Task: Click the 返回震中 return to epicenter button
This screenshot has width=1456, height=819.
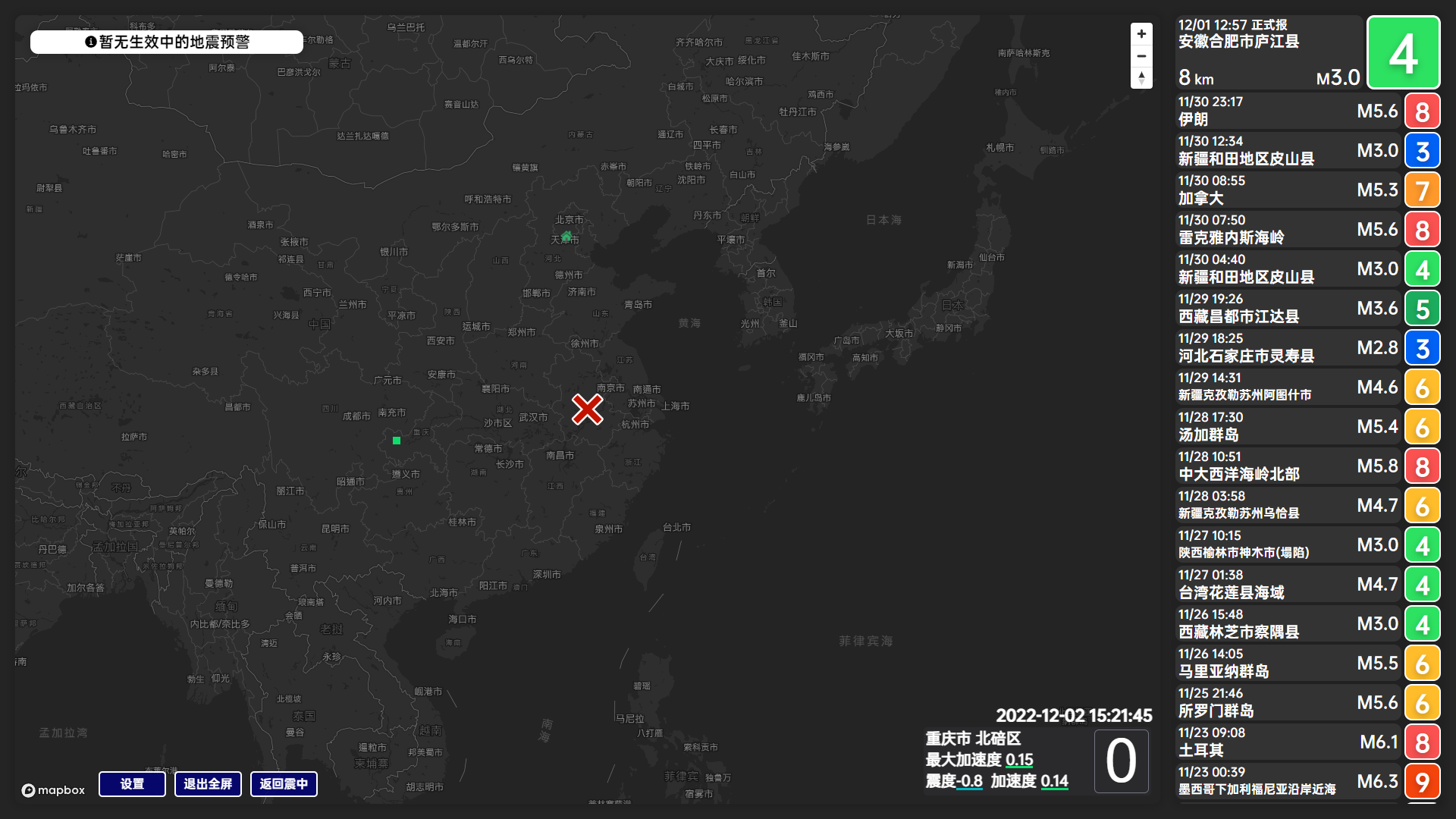Action: [x=284, y=784]
